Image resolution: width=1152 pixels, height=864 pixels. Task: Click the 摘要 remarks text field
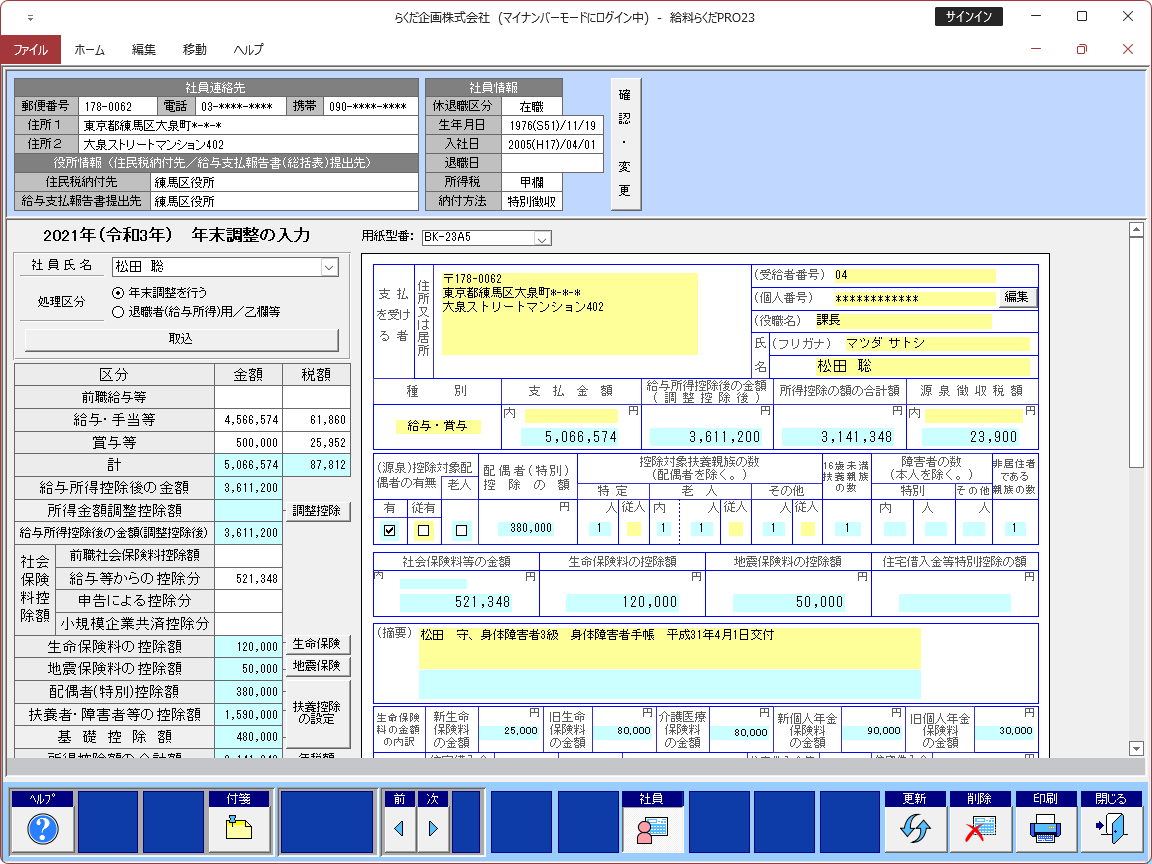coord(669,648)
